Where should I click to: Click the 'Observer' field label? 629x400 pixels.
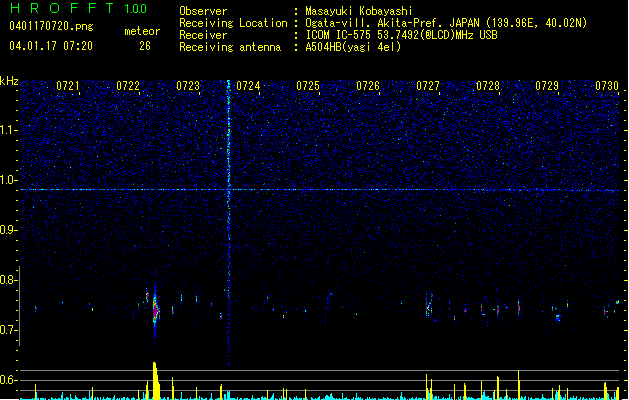(203, 11)
